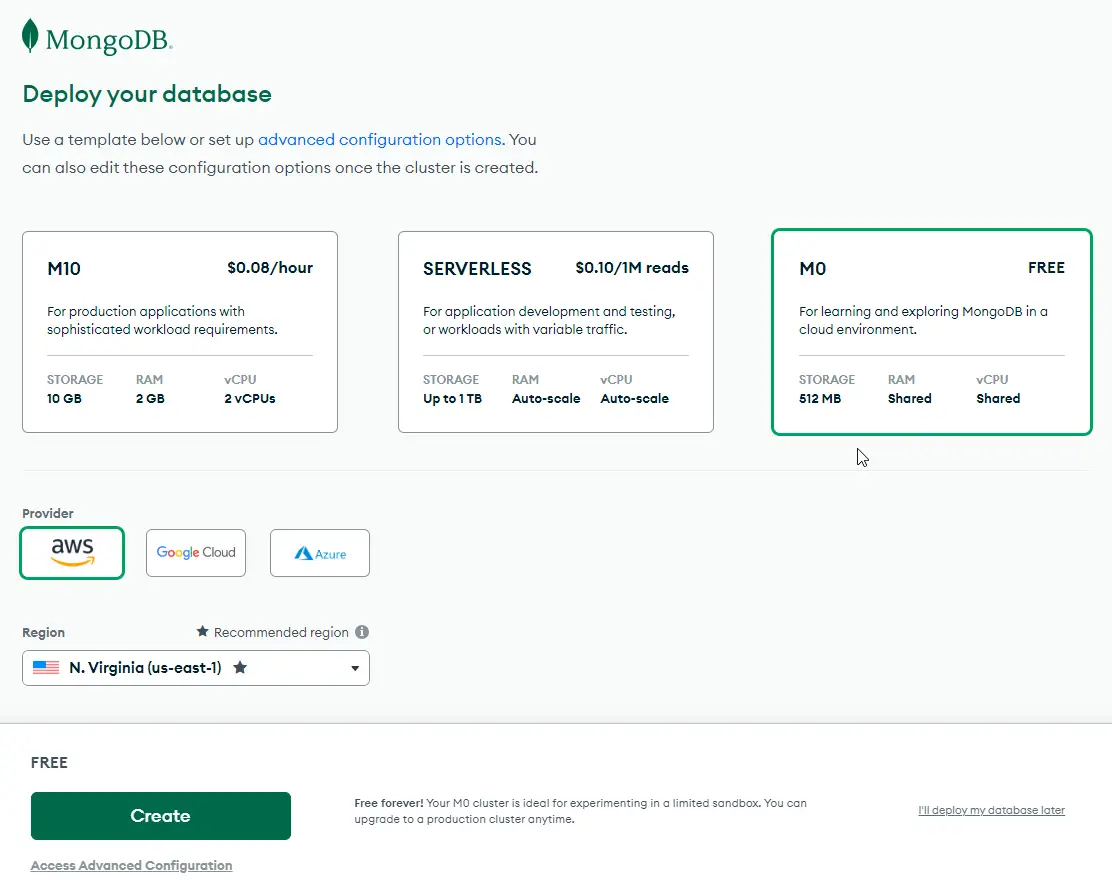The width and height of the screenshot is (1112, 890).
Task: Open the advanced configuration options link
Action: pos(382,140)
